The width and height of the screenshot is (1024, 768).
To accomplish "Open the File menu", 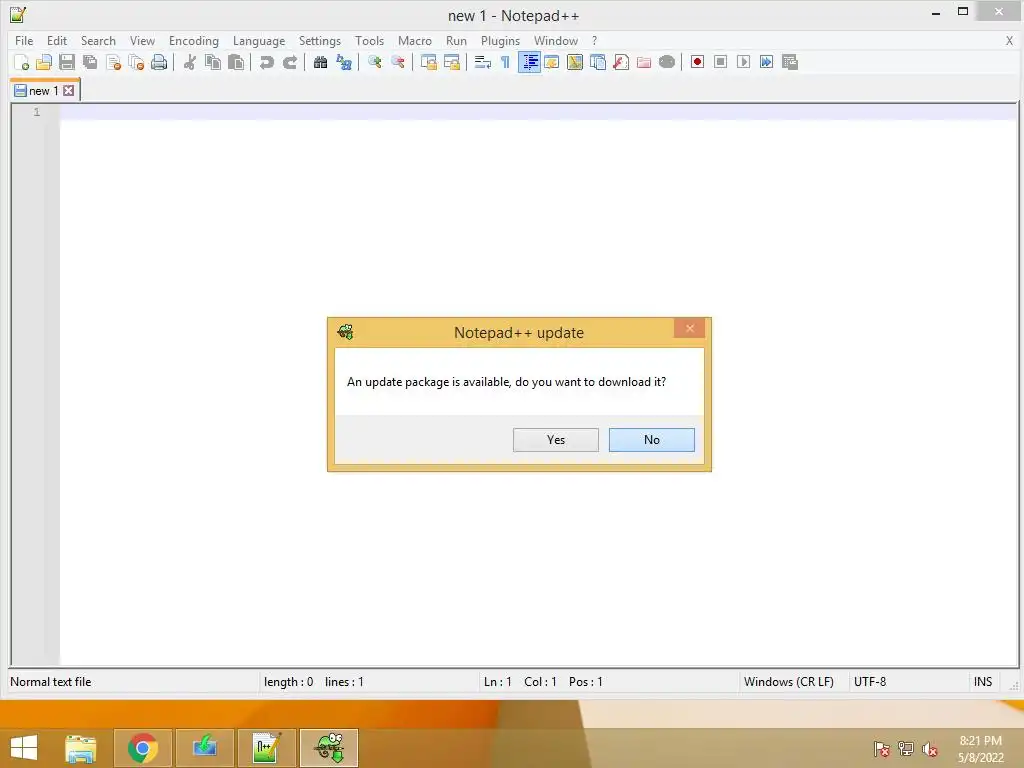I will 24,40.
